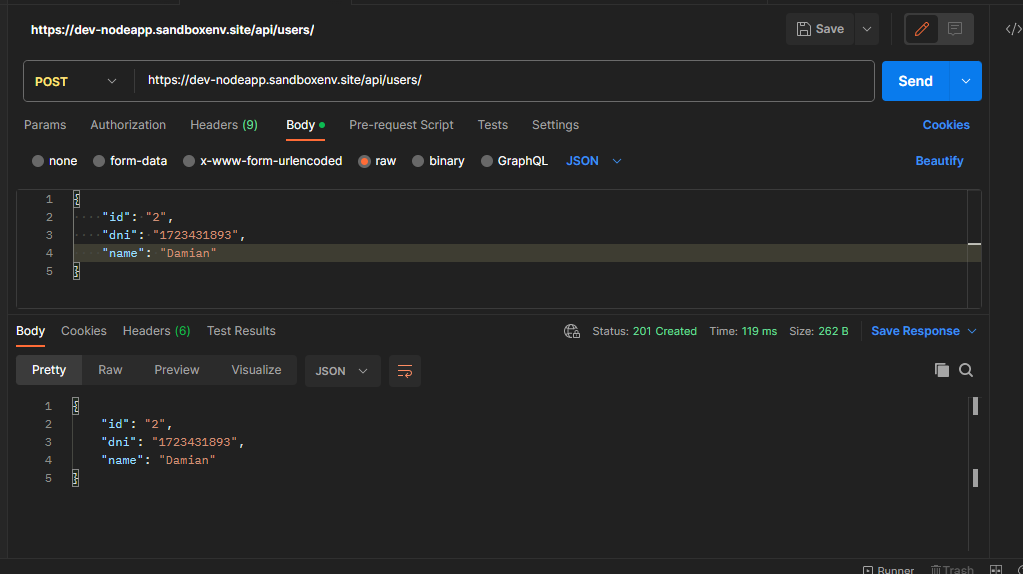Click the request URL input field
Image resolution: width=1023 pixels, height=574 pixels.
click(x=504, y=80)
